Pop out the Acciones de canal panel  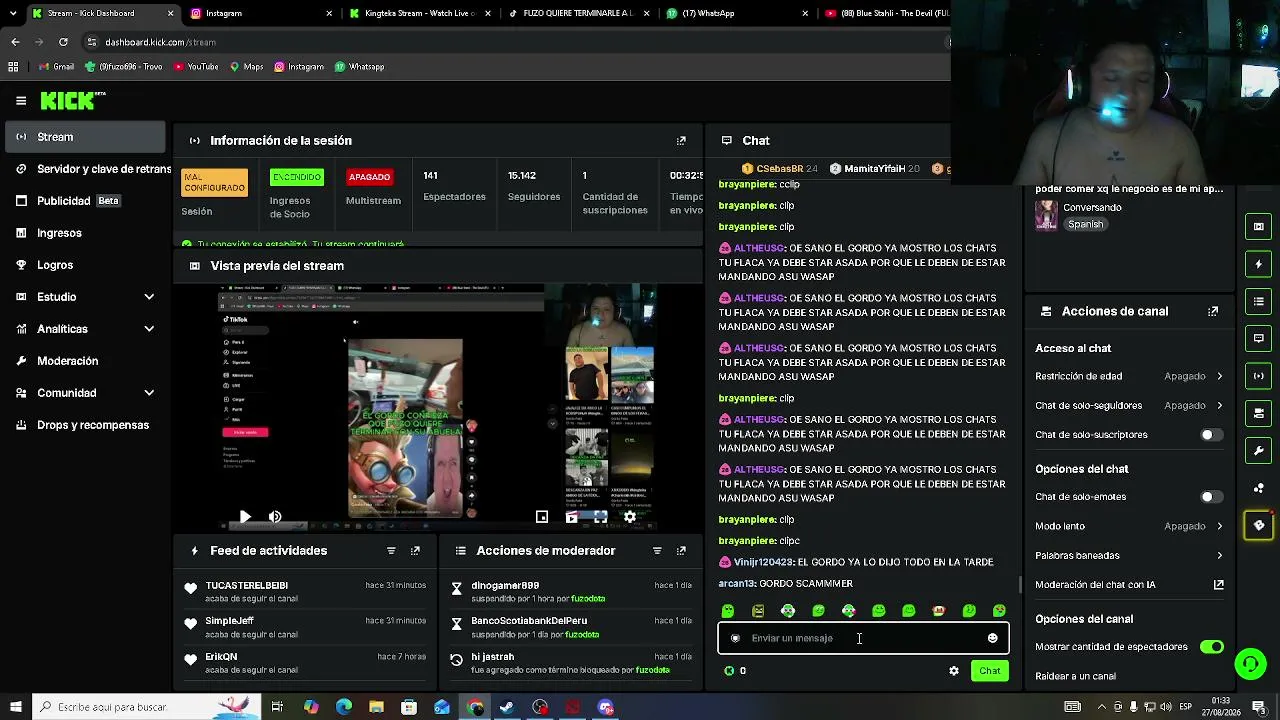click(x=1213, y=311)
